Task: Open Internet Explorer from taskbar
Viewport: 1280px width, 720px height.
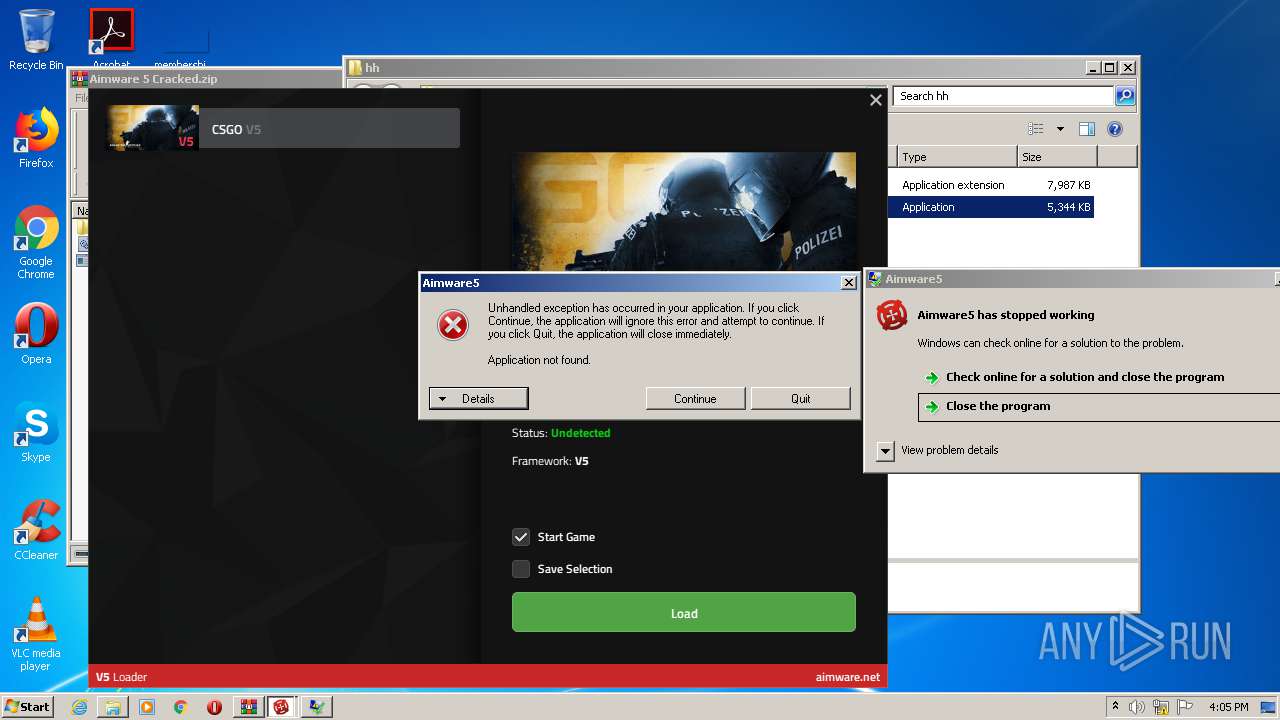Action: (x=79, y=707)
